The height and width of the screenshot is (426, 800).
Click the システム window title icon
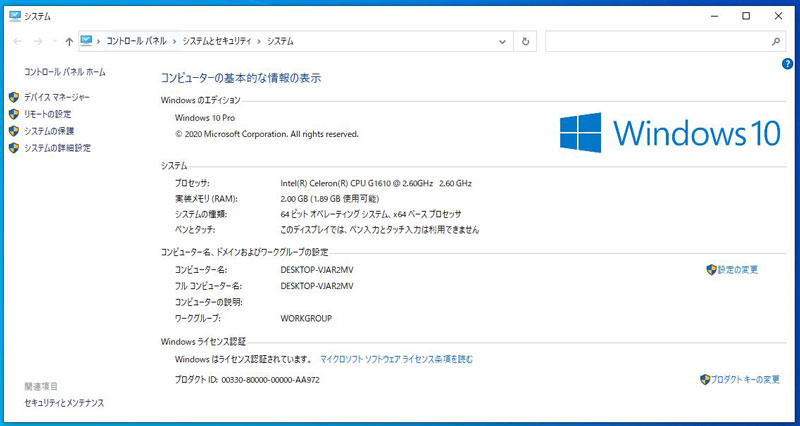pos(15,16)
